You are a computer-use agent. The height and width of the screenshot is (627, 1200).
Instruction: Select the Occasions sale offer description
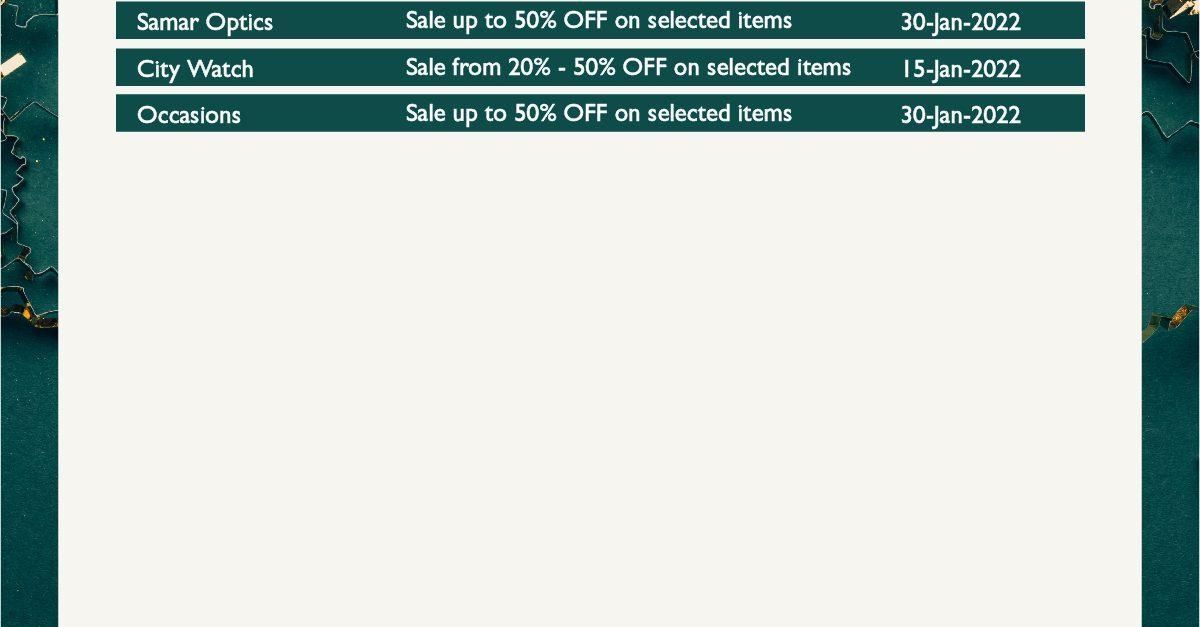(598, 113)
